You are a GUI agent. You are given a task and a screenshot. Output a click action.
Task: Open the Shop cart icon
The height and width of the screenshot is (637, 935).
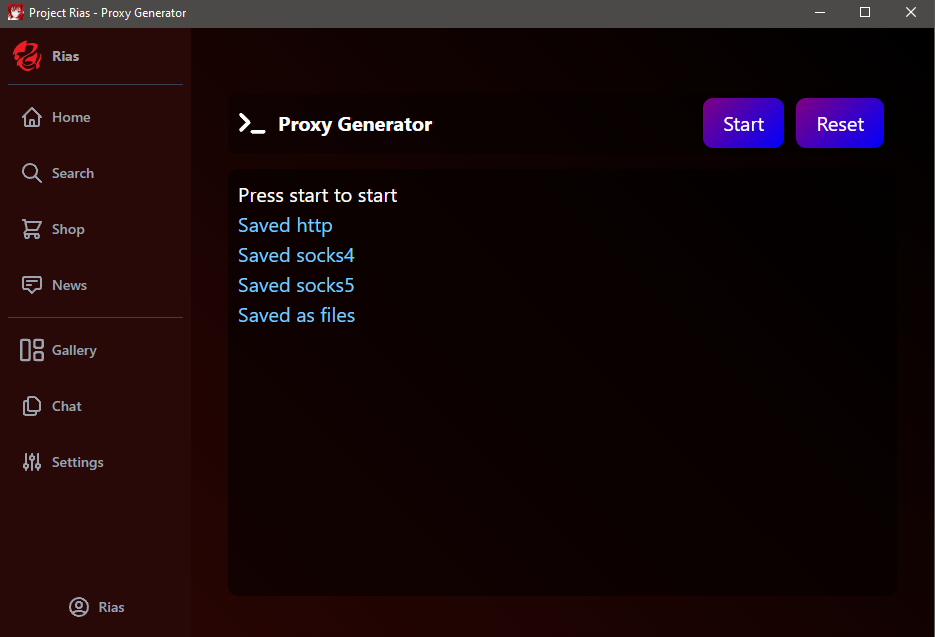(32, 229)
